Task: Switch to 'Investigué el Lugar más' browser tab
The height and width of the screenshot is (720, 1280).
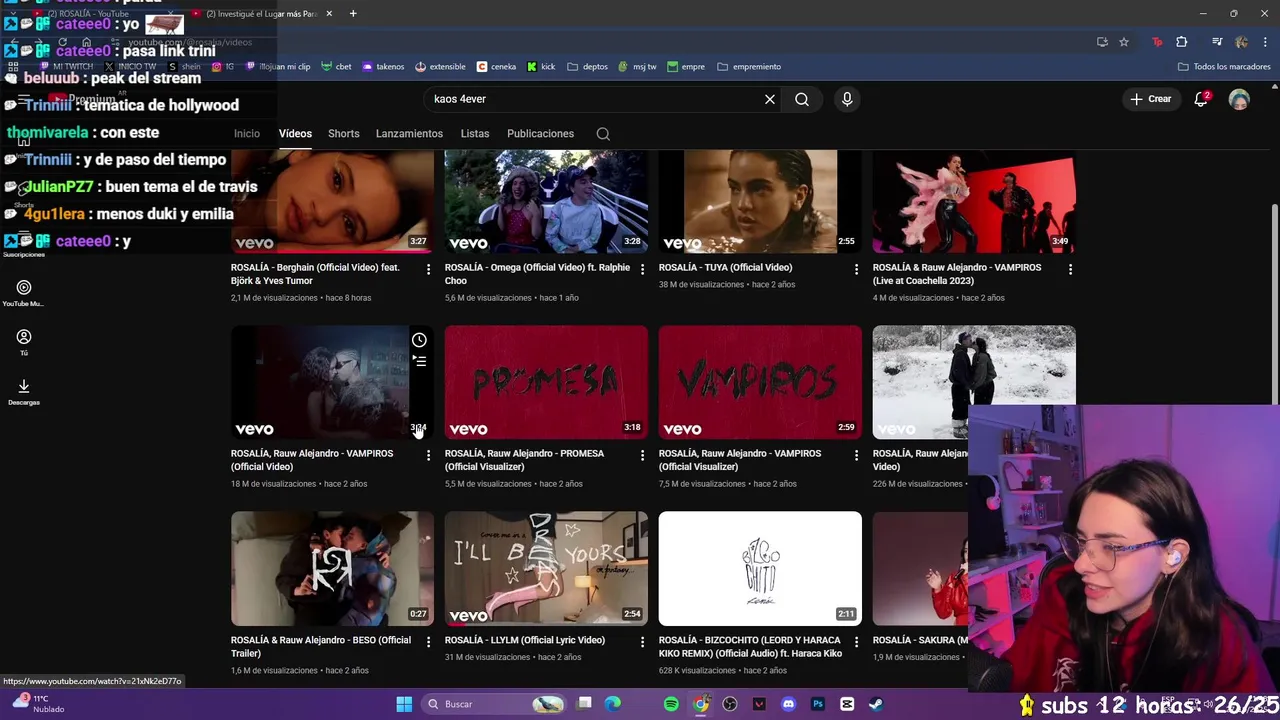Action: tap(260, 14)
